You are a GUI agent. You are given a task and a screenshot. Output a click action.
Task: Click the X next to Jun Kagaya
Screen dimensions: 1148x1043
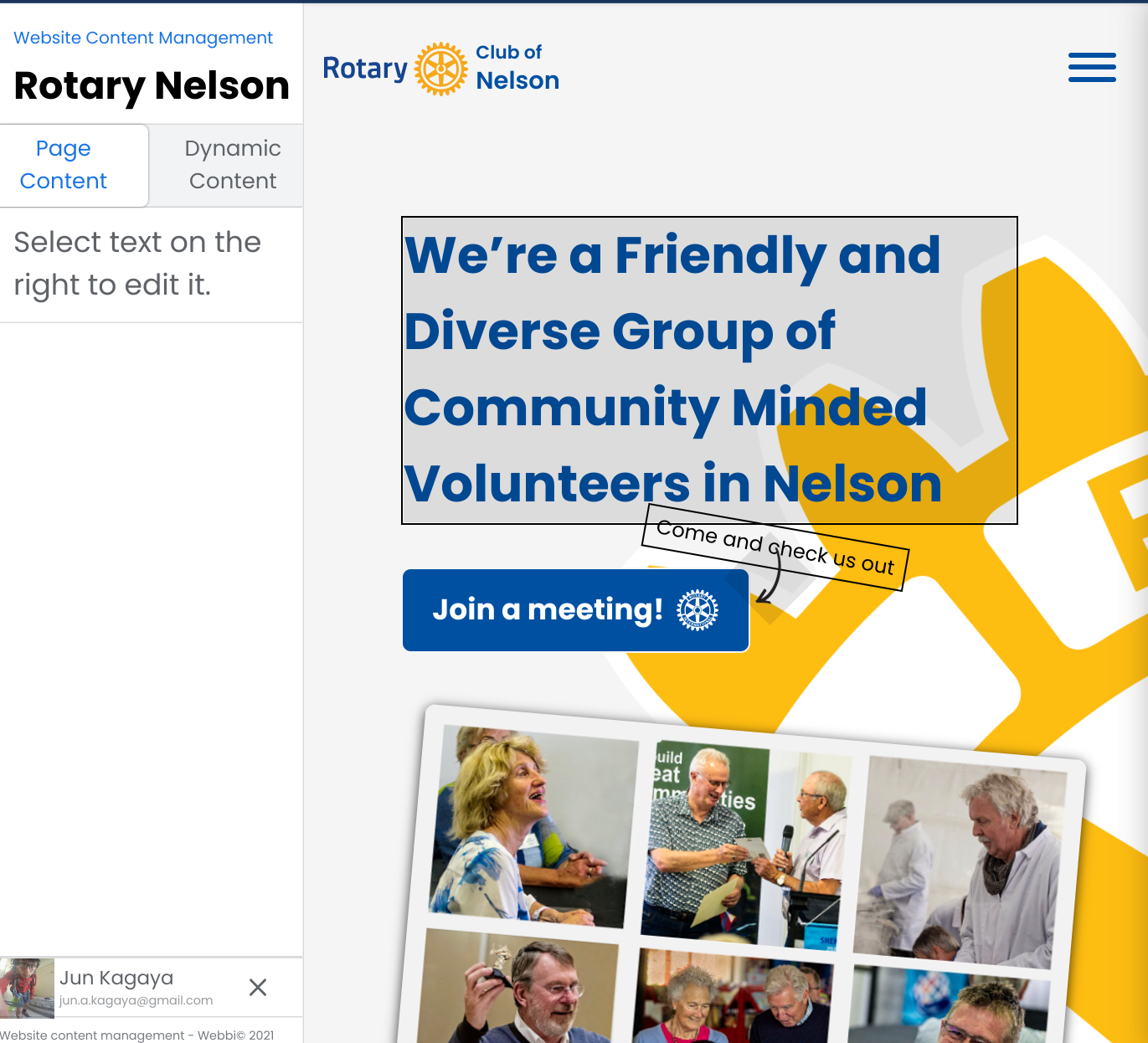[258, 988]
